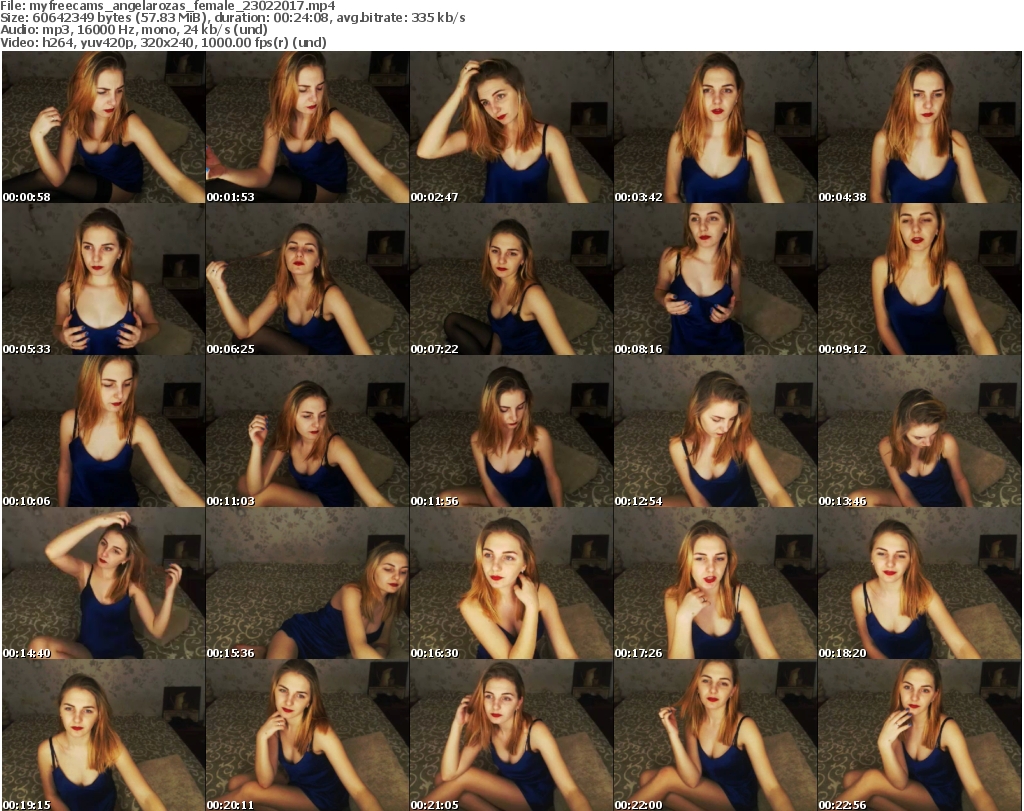
Task: Select the thumbnail timestamped 00:03:42
Action: [715, 127]
